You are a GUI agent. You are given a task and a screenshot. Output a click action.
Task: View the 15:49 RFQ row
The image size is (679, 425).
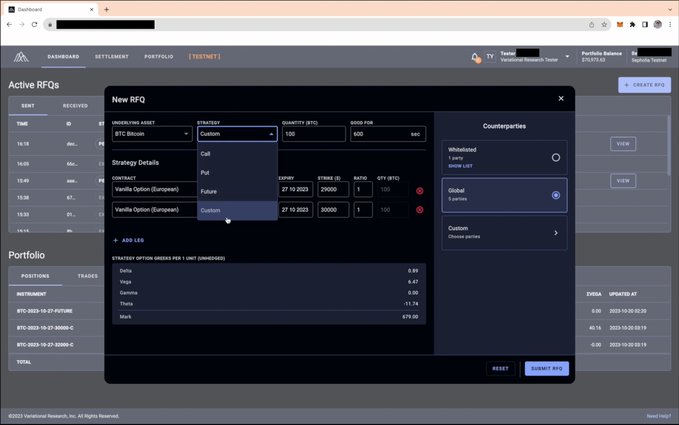point(623,181)
